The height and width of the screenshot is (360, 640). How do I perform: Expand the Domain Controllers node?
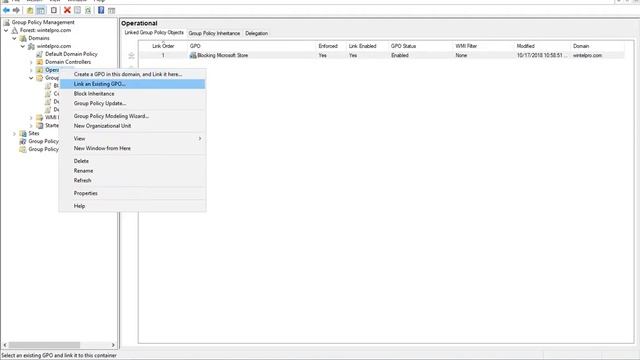click(31, 62)
